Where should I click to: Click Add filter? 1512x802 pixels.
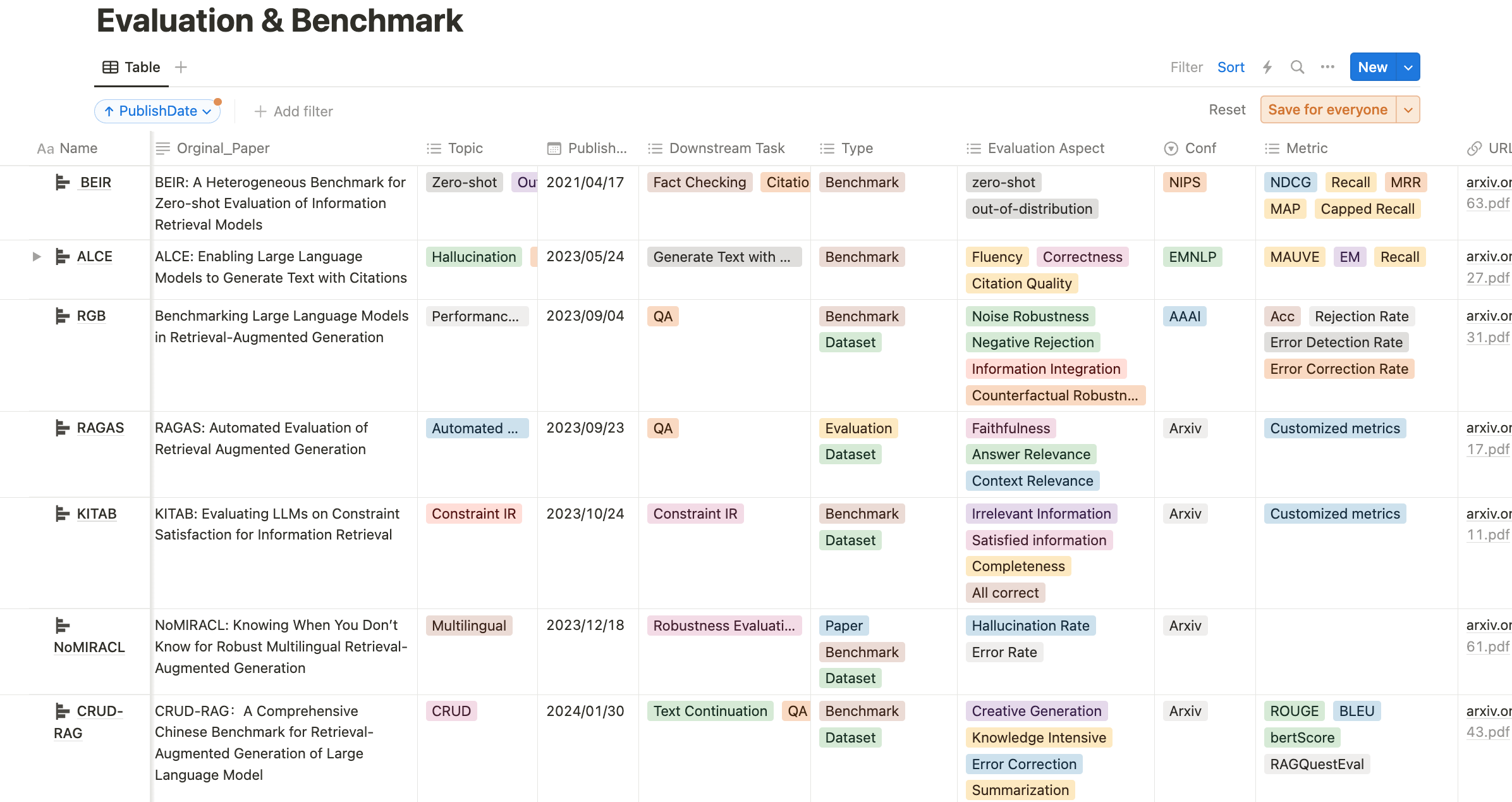294,112
